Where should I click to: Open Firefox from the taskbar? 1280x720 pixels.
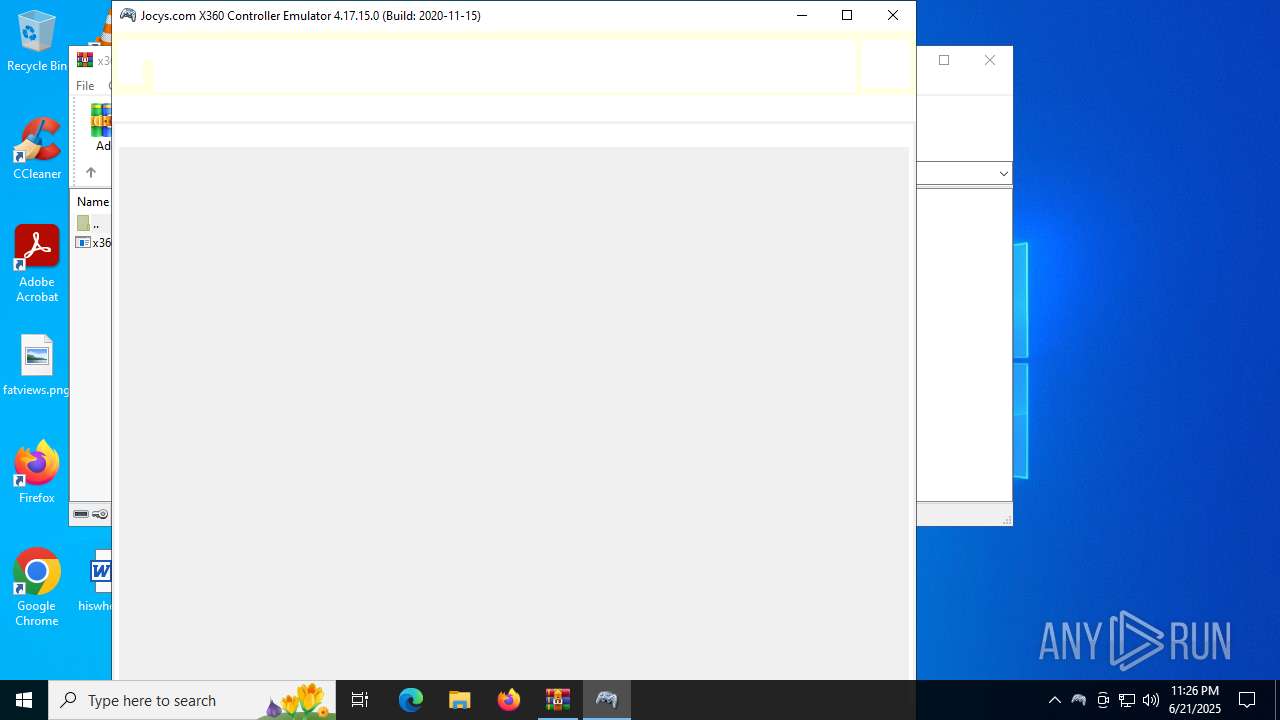click(x=509, y=700)
